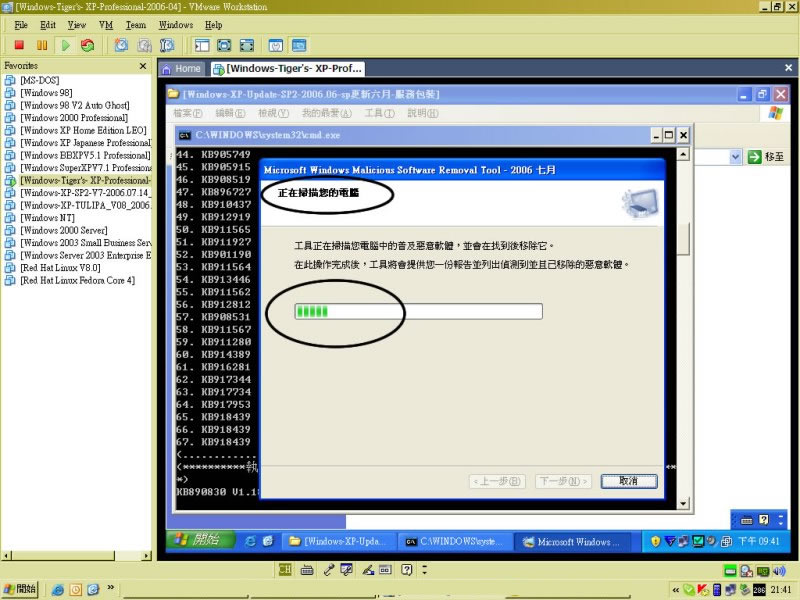Open the File menu
Image resolution: width=800 pixels, height=600 pixels.
[x=21, y=25]
